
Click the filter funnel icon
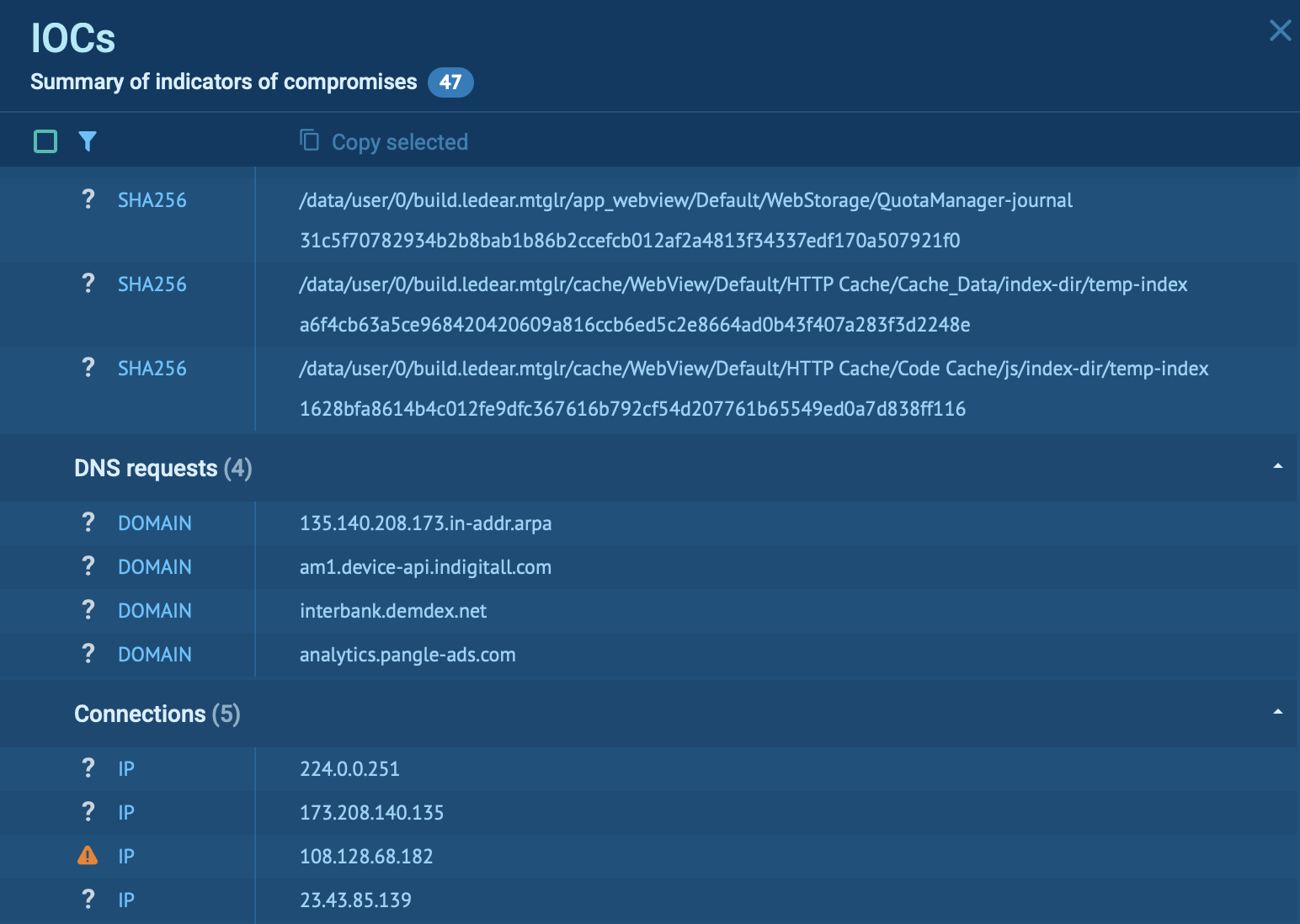click(x=88, y=141)
